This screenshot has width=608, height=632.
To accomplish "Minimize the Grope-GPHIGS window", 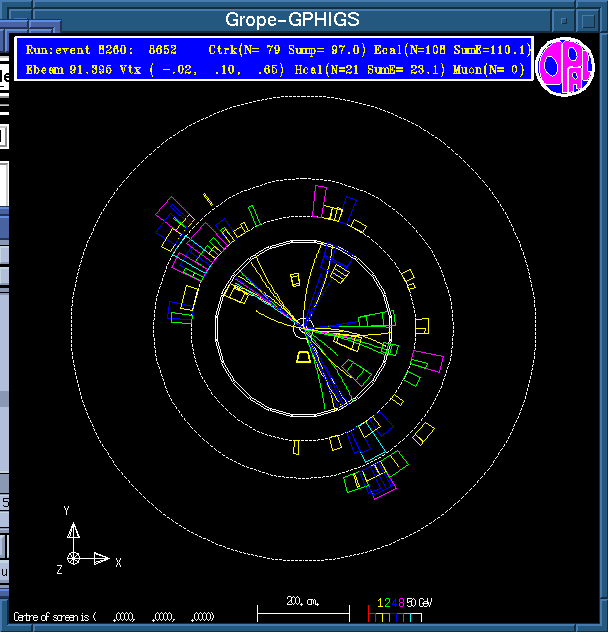I will (565, 20).
